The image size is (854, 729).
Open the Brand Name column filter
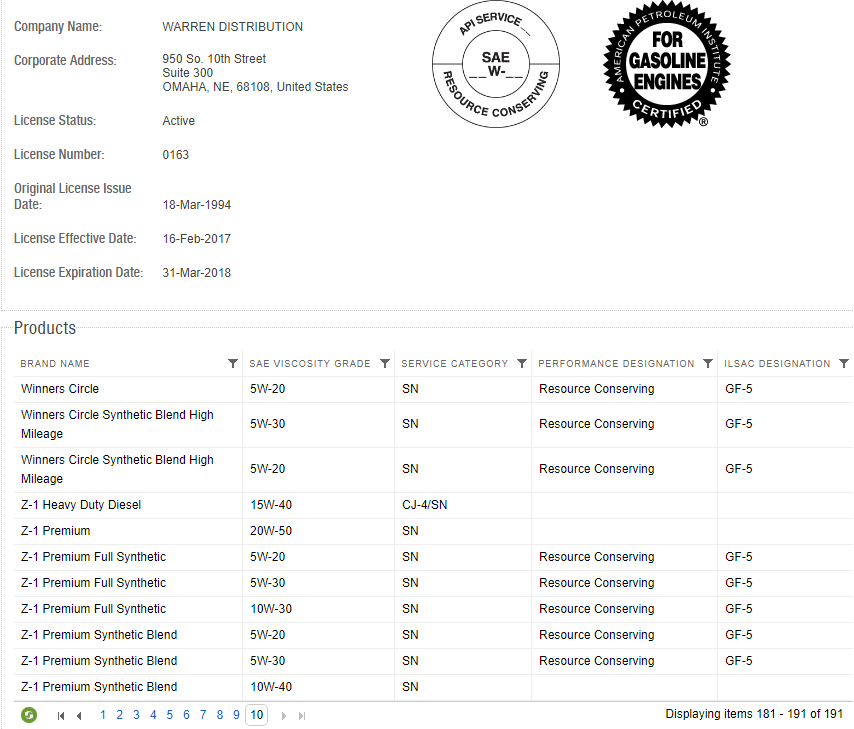click(233, 363)
